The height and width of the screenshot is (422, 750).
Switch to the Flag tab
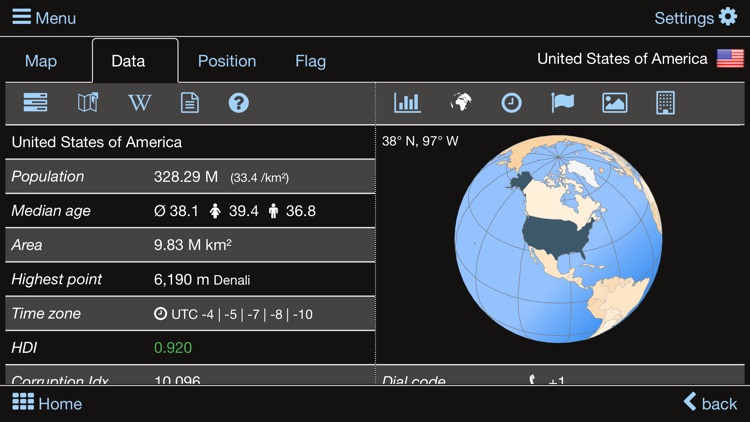(310, 61)
